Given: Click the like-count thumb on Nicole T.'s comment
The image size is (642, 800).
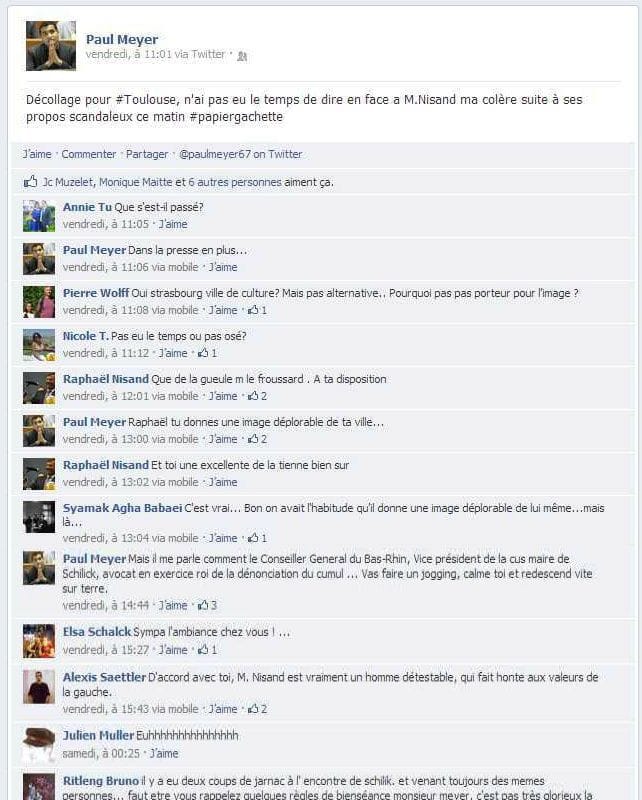Looking at the screenshot, I should [203, 353].
